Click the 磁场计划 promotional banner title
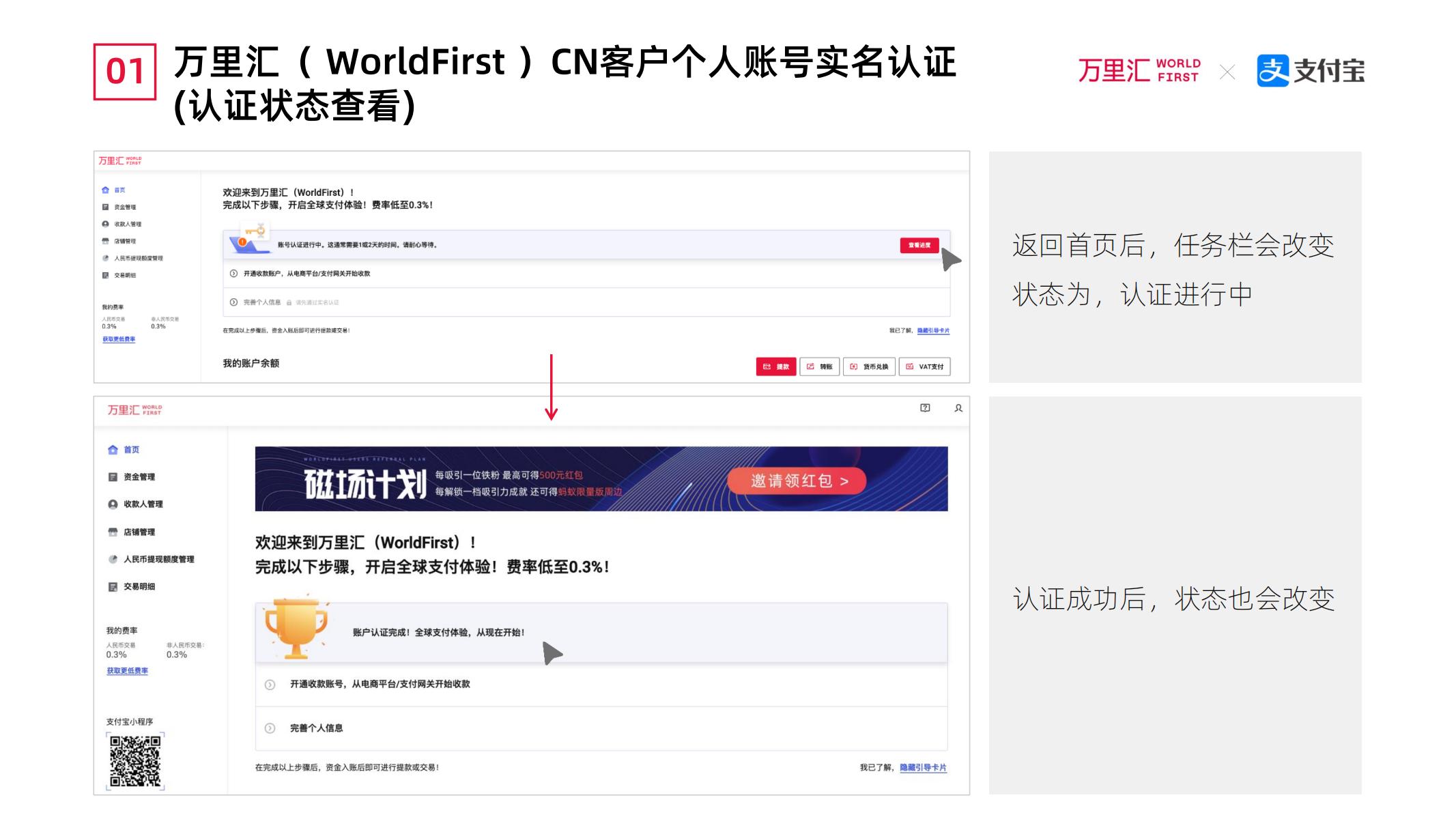Screen dimensions: 1456x819 [365, 484]
